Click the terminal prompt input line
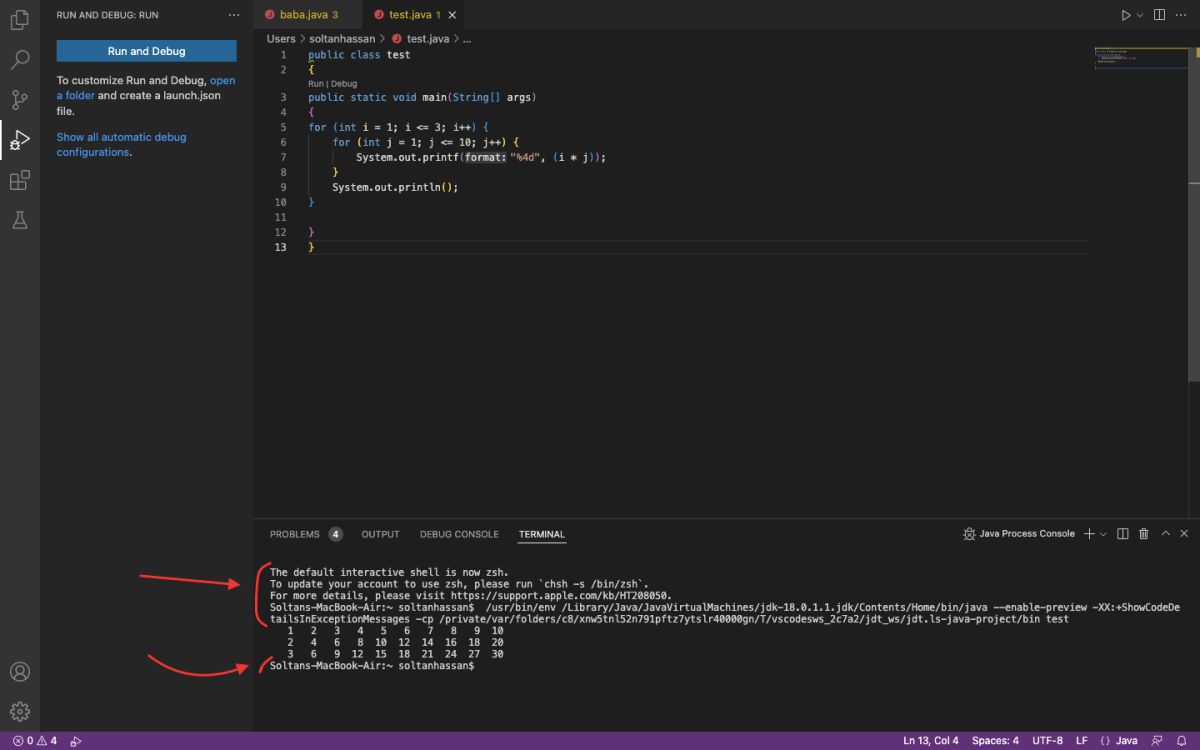 [371, 666]
